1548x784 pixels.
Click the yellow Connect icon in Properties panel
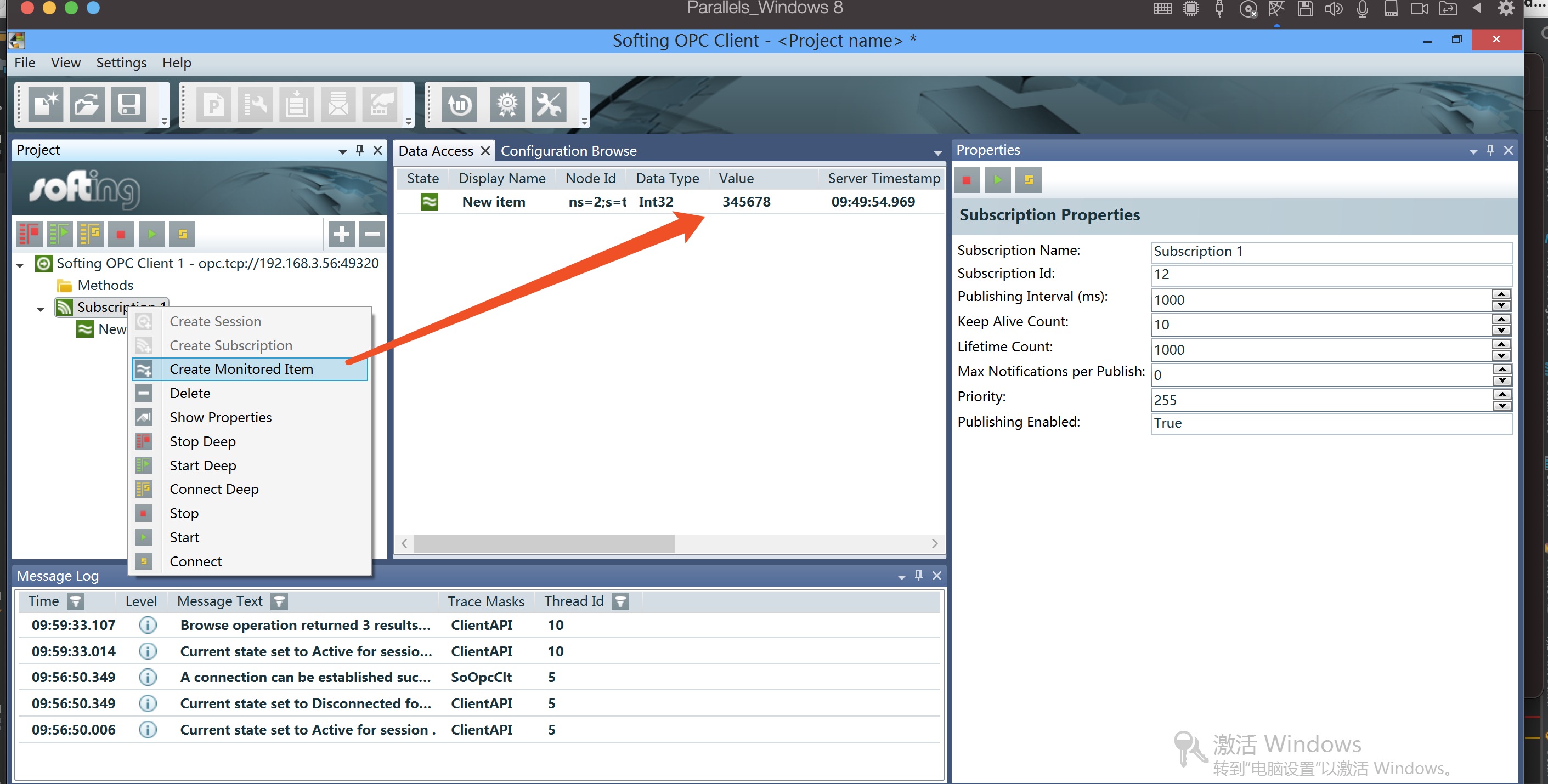[1028, 180]
